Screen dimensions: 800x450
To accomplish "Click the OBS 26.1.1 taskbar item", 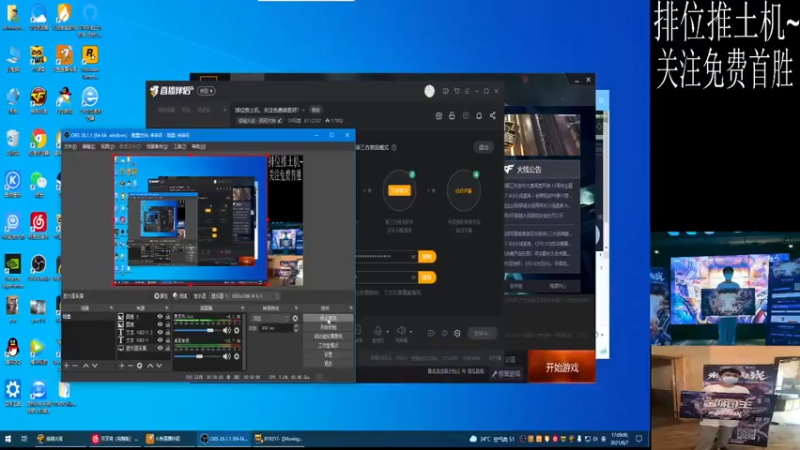I will coord(224,439).
